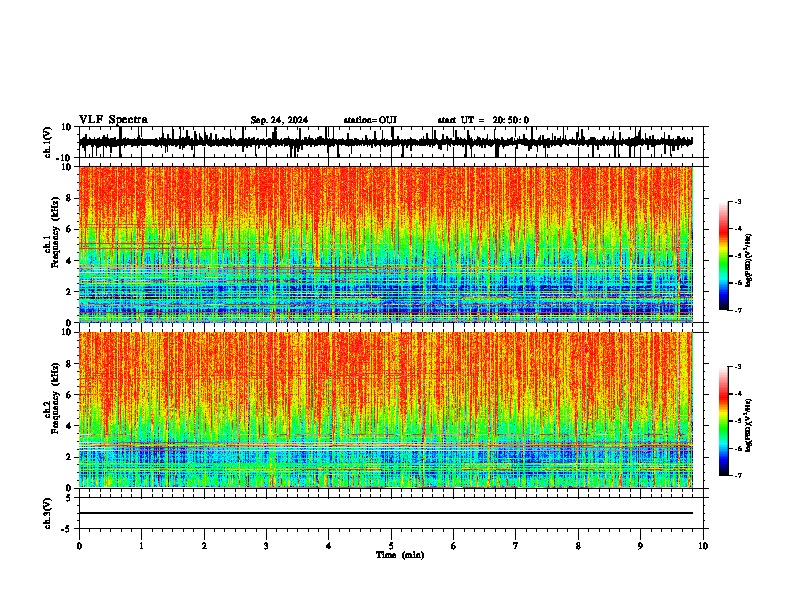Click the '-3' tick on ch.1 color bar
The height and width of the screenshot is (612, 792).
(x=737, y=201)
